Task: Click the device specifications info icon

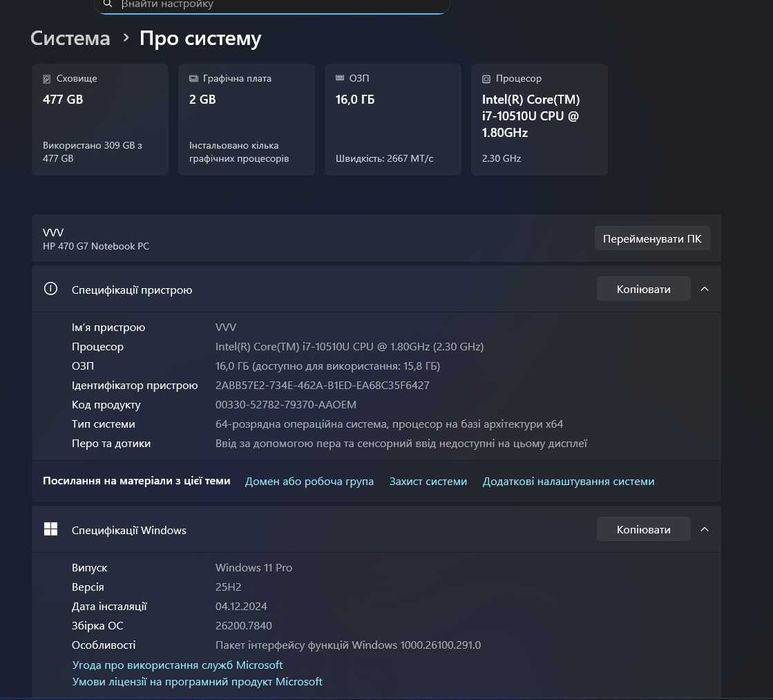Action: point(50,289)
